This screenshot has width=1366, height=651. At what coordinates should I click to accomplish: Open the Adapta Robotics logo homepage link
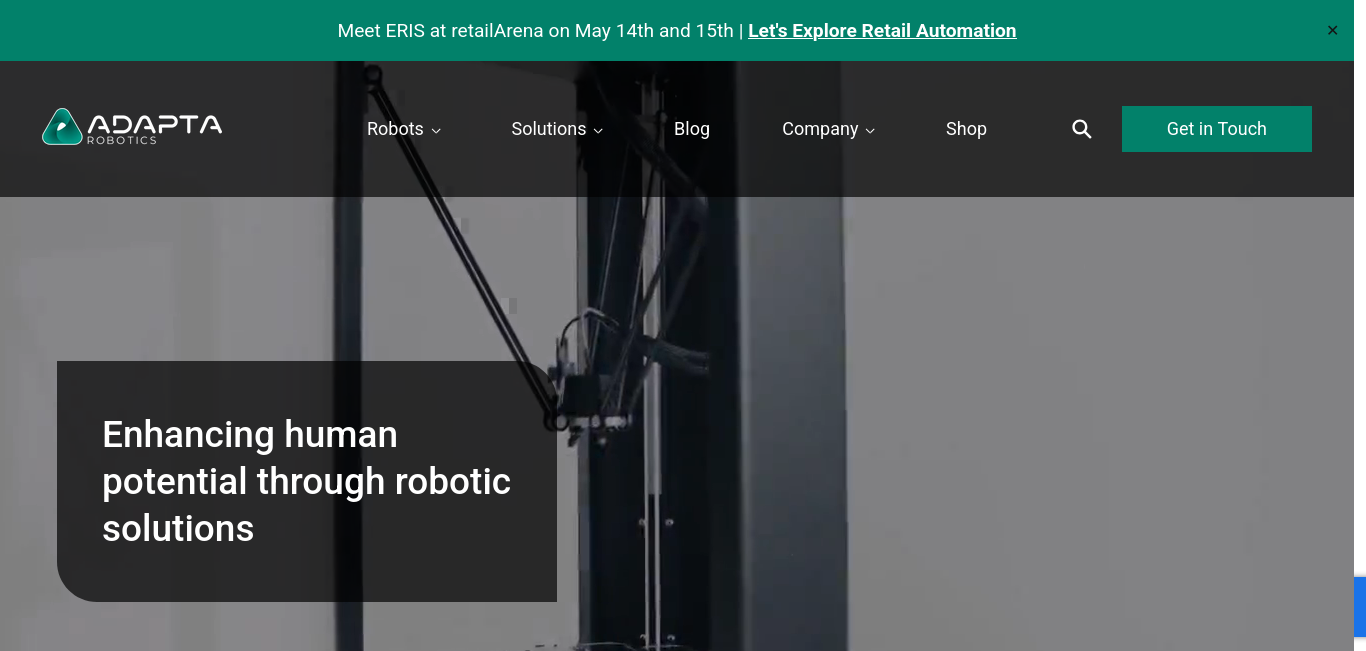132,127
